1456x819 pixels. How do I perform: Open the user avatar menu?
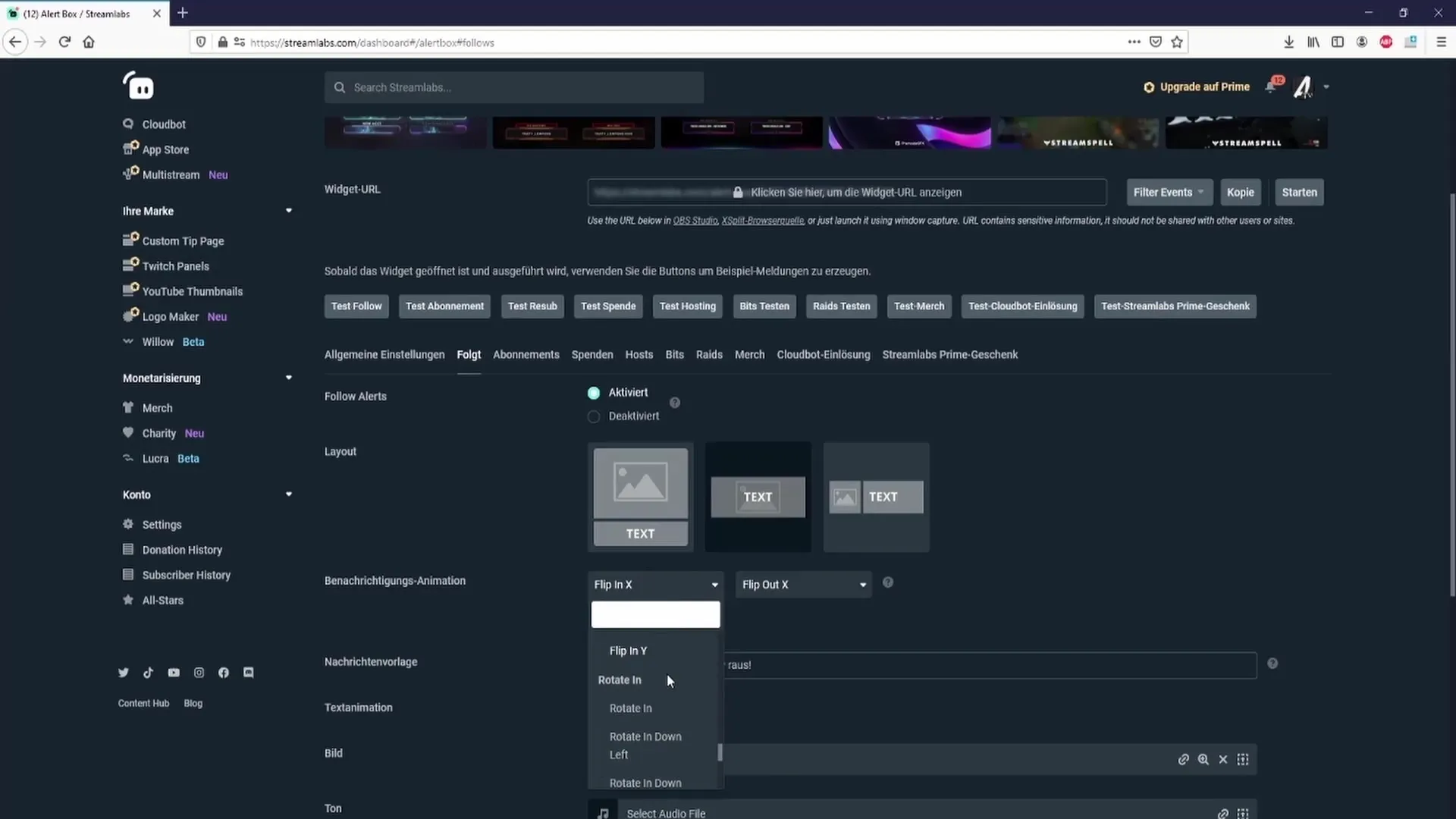(1303, 87)
